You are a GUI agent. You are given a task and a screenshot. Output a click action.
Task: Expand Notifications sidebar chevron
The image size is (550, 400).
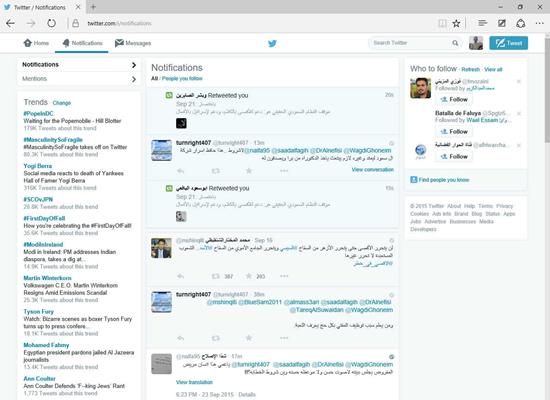pyautogui.click(x=134, y=65)
